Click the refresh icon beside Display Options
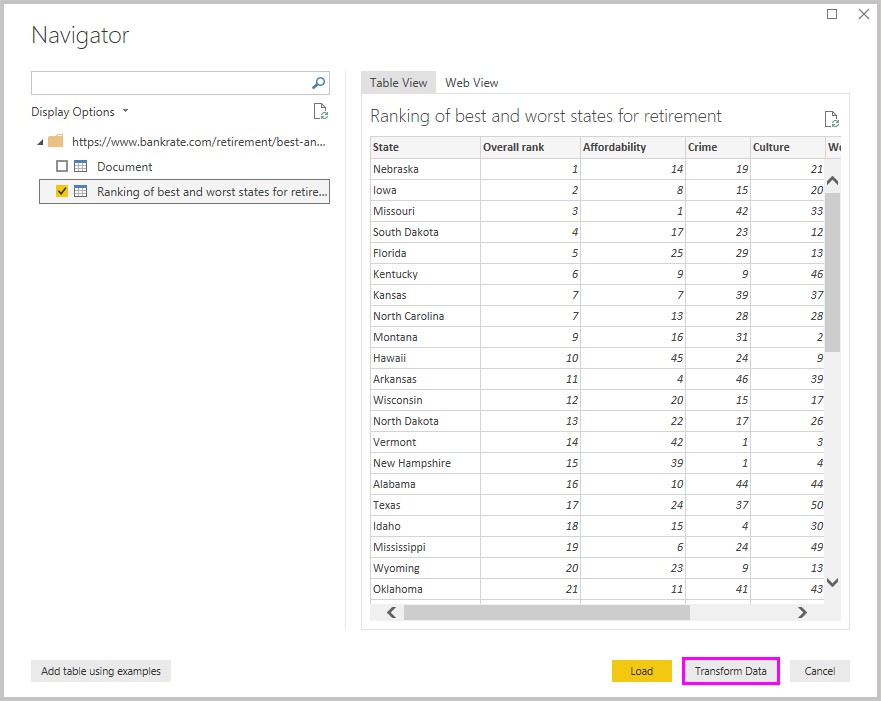The height and width of the screenshot is (701, 881). coord(320,112)
